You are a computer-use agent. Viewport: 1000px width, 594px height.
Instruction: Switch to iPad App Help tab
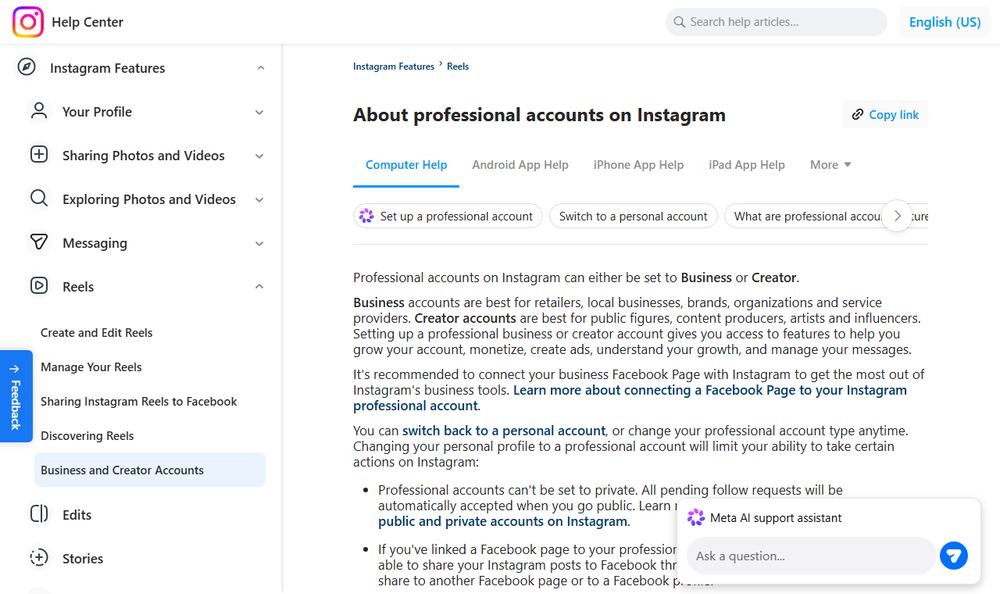747,165
